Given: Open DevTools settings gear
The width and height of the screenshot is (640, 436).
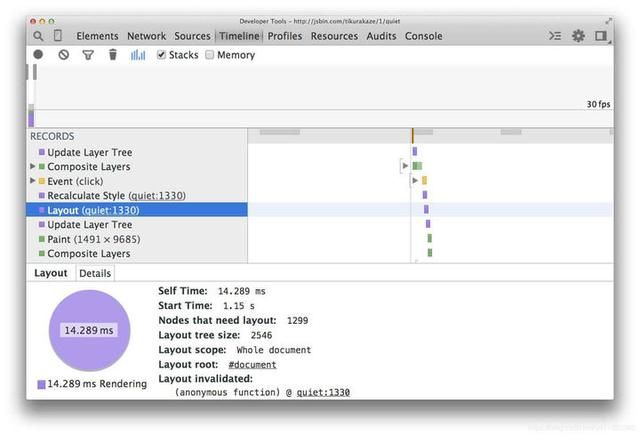Looking at the screenshot, I should (578, 36).
